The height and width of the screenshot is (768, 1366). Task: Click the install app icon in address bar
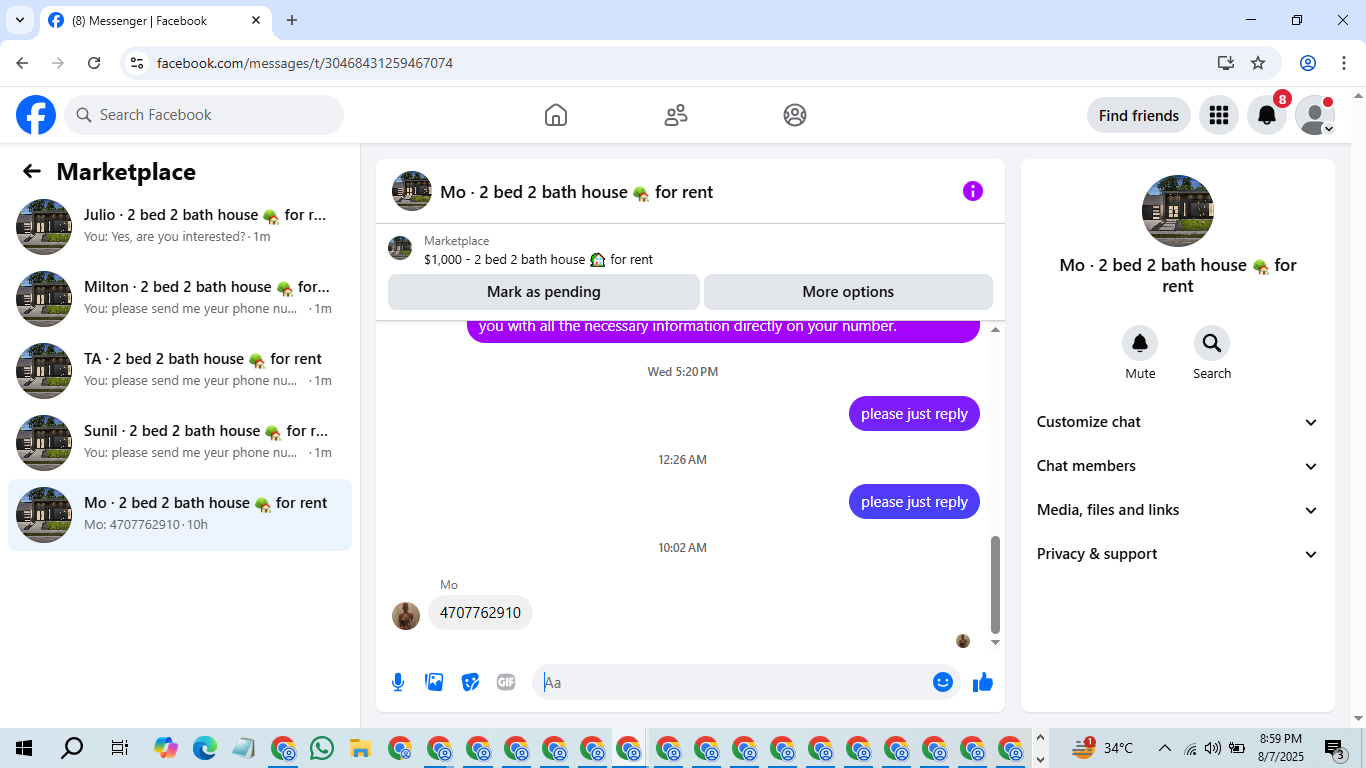click(1226, 63)
